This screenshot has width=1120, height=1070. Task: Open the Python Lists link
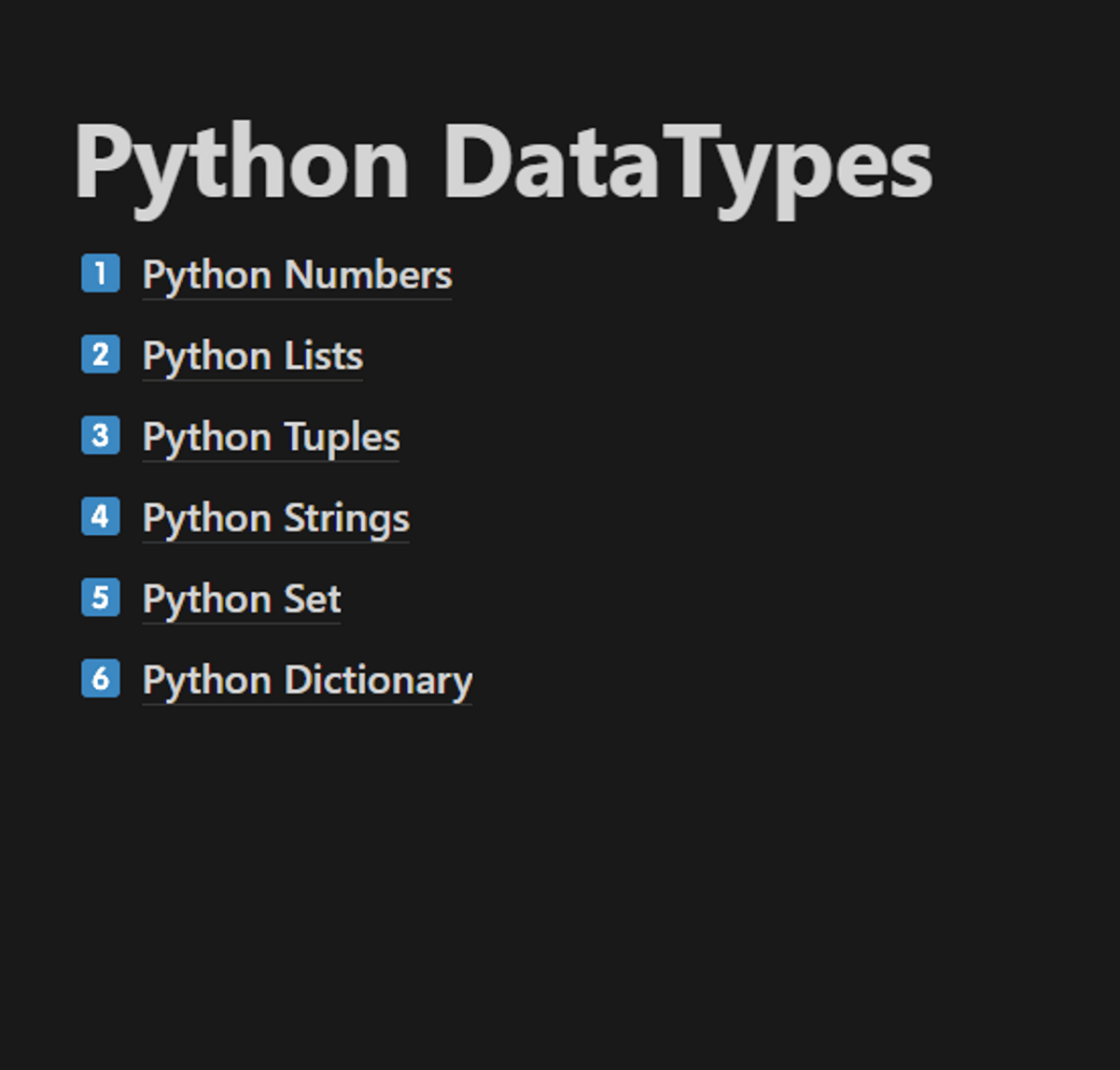(252, 357)
